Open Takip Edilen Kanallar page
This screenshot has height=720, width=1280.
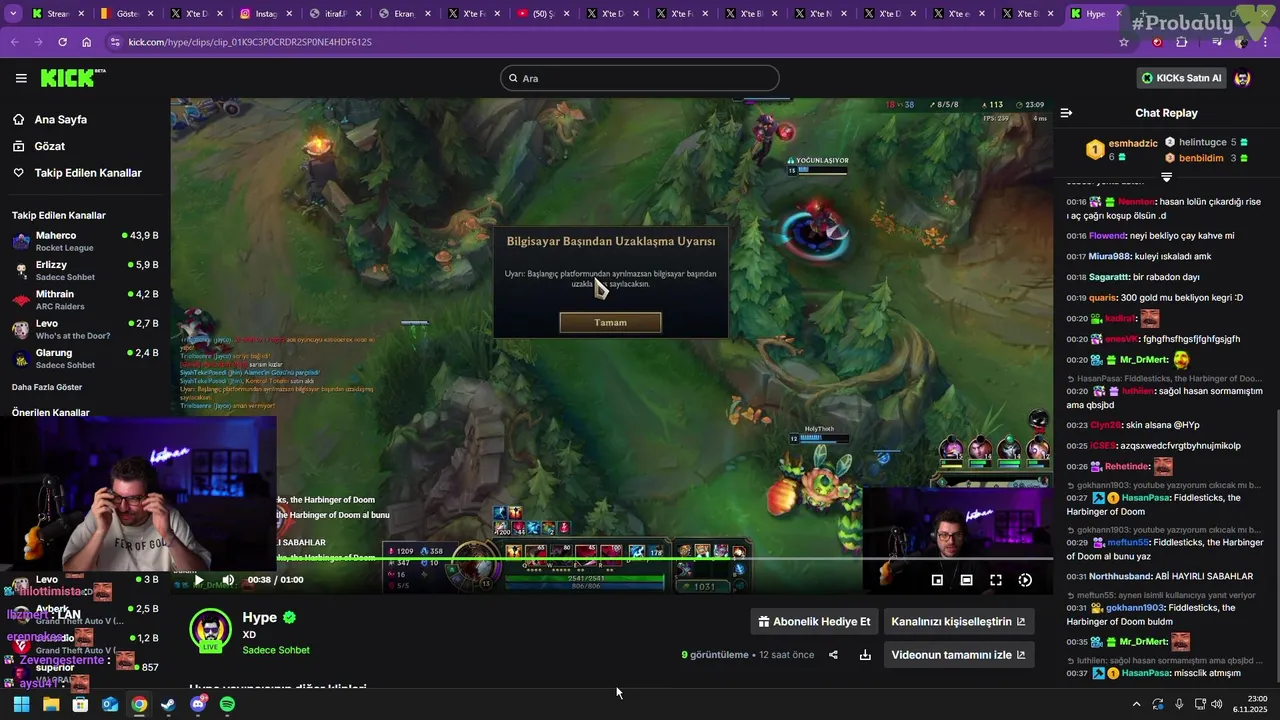[78, 173]
